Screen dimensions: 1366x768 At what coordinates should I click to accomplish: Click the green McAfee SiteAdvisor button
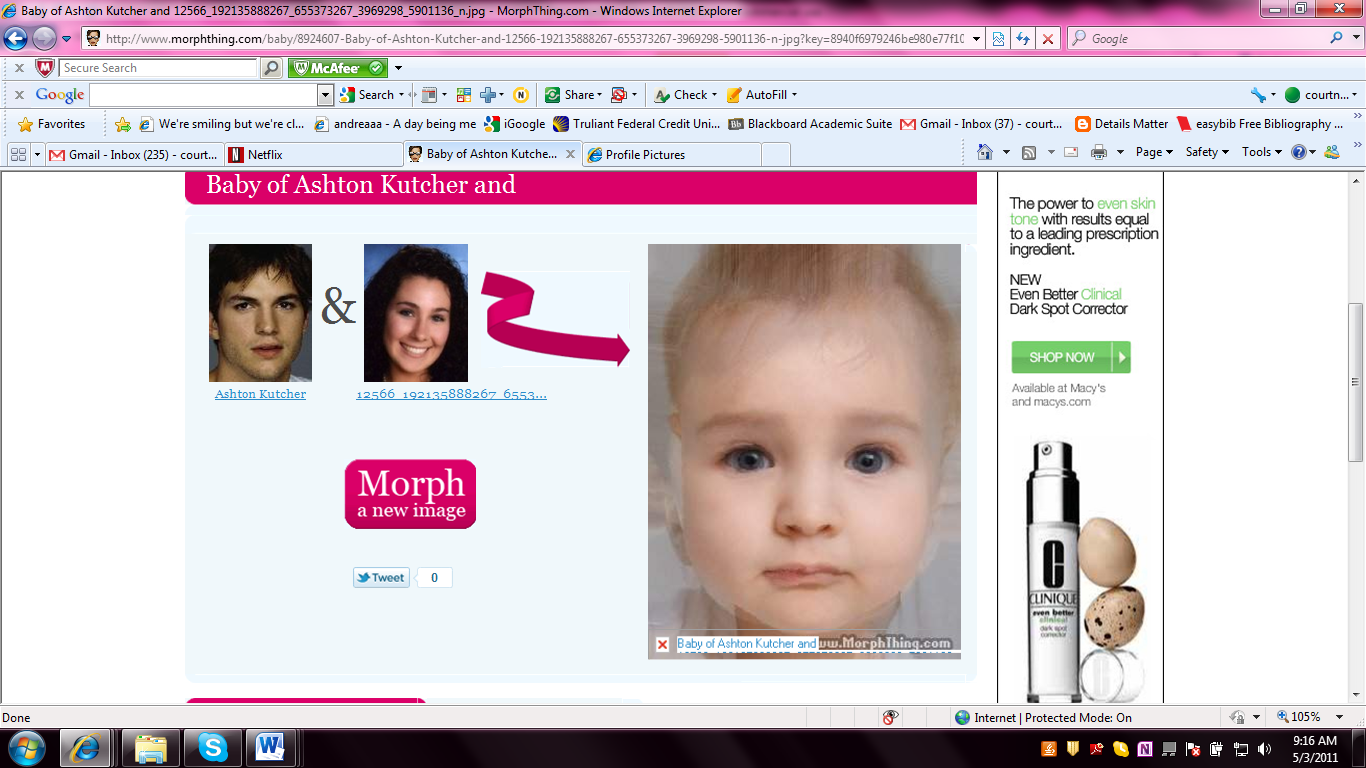coord(338,68)
